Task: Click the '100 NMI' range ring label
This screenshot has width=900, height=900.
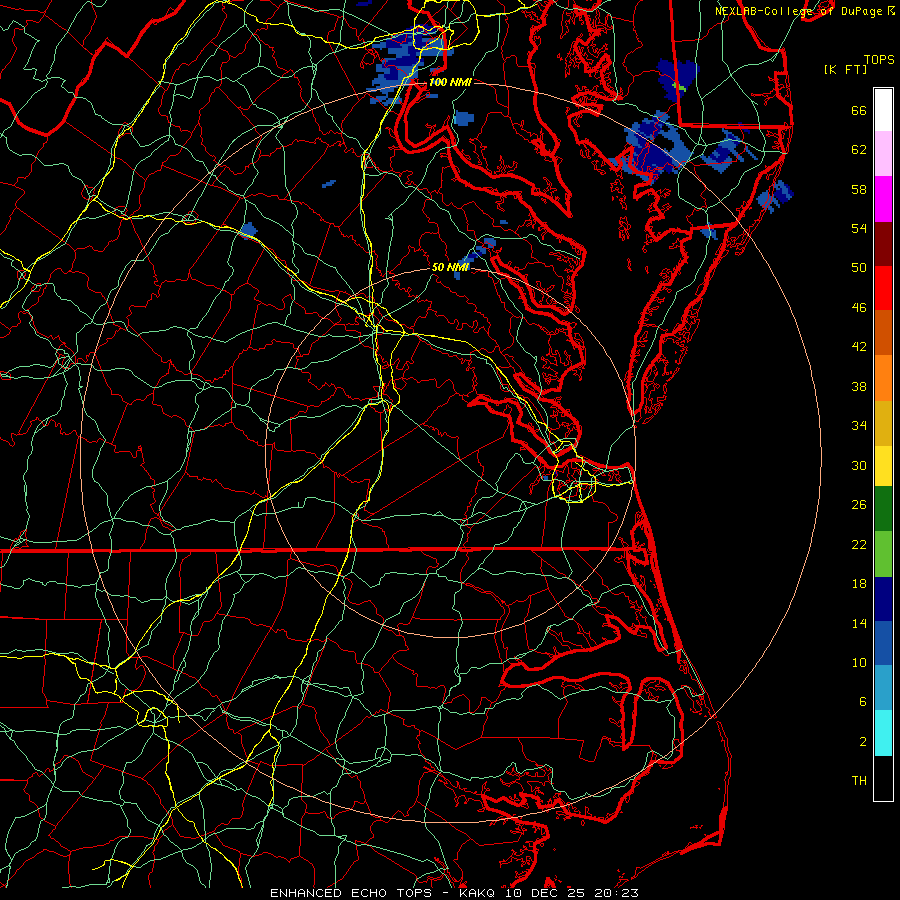Action: [450, 82]
